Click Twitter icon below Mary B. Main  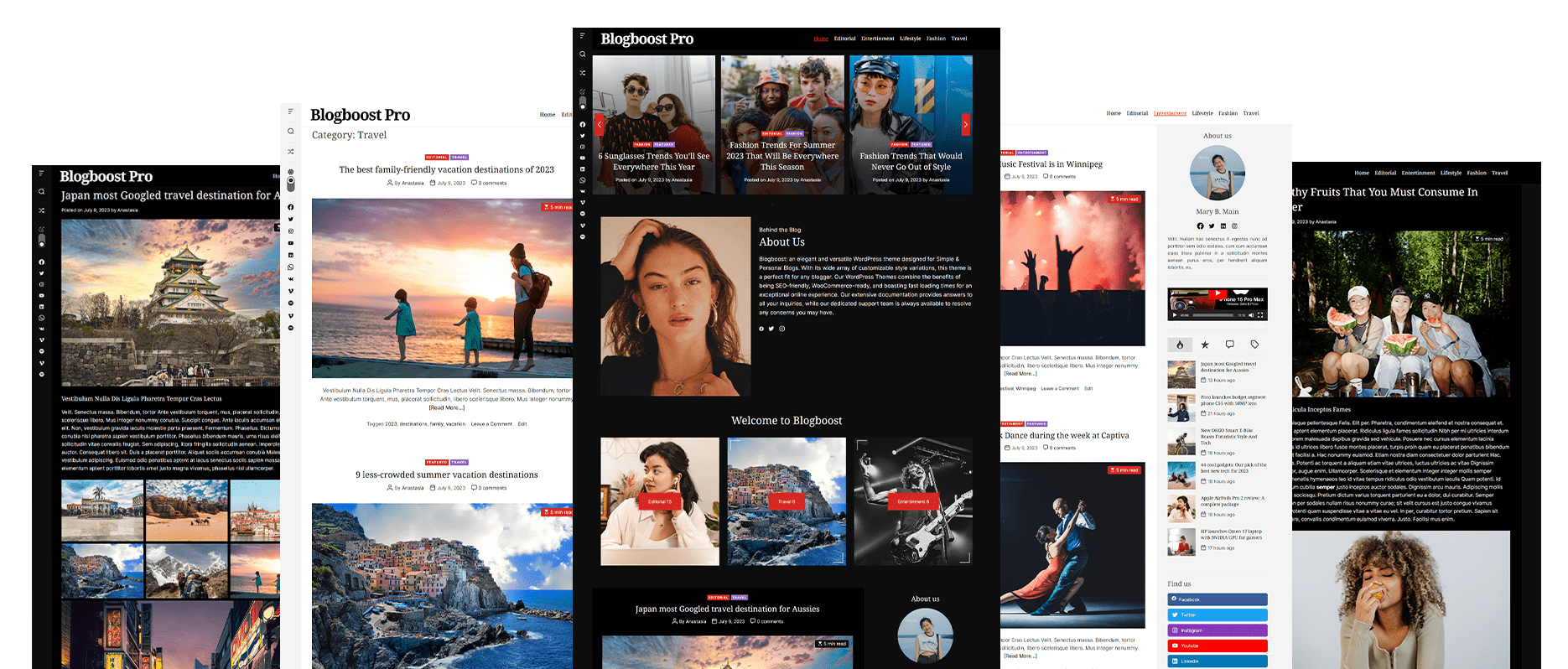pos(1212,226)
